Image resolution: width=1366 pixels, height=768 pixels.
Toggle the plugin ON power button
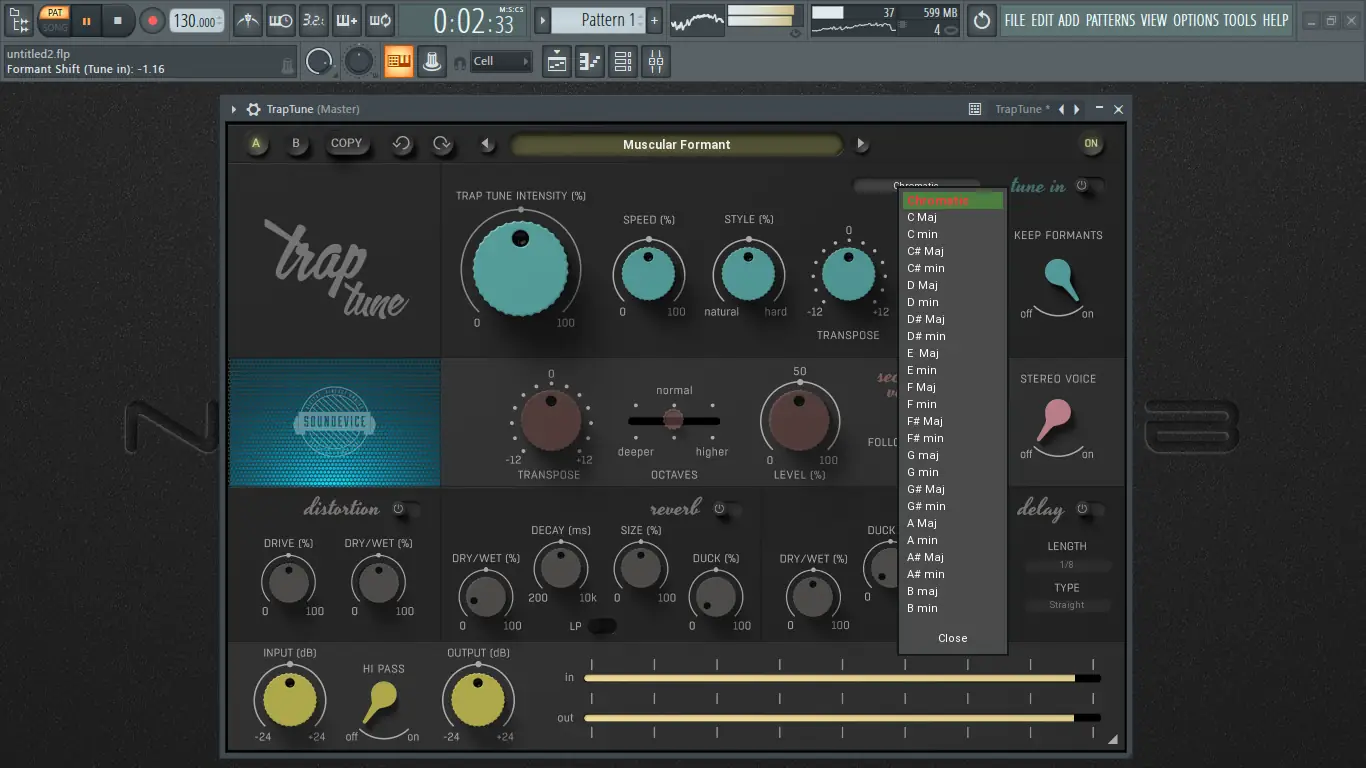(1091, 144)
